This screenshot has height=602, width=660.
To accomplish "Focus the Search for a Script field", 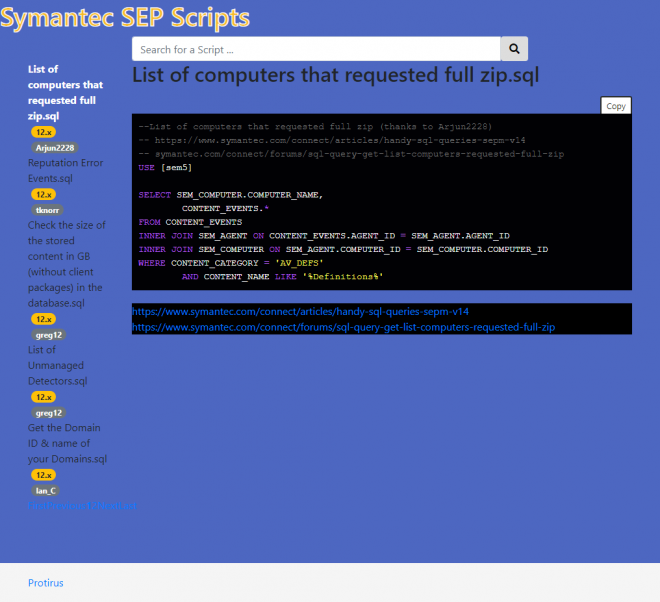I will click(316, 49).
